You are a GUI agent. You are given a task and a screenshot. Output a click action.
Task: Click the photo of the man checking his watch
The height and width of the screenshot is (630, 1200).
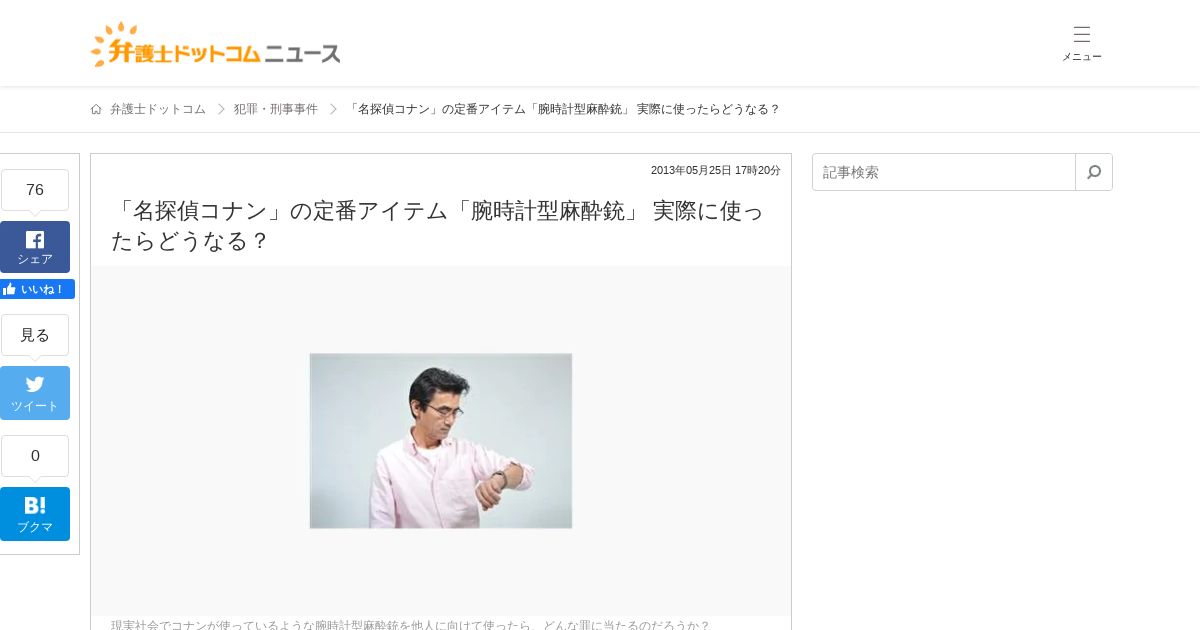[441, 441]
